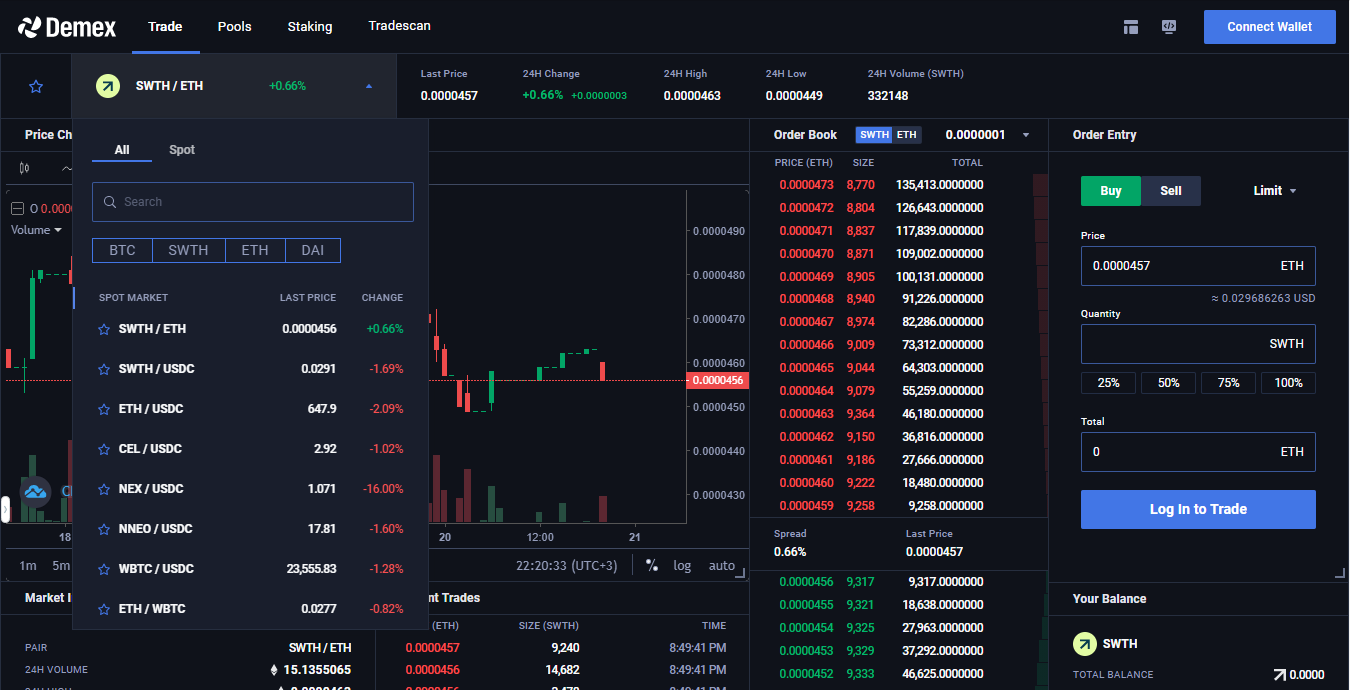Switch market list to All tab
1350x690 pixels.
click(x=122, y=150)
